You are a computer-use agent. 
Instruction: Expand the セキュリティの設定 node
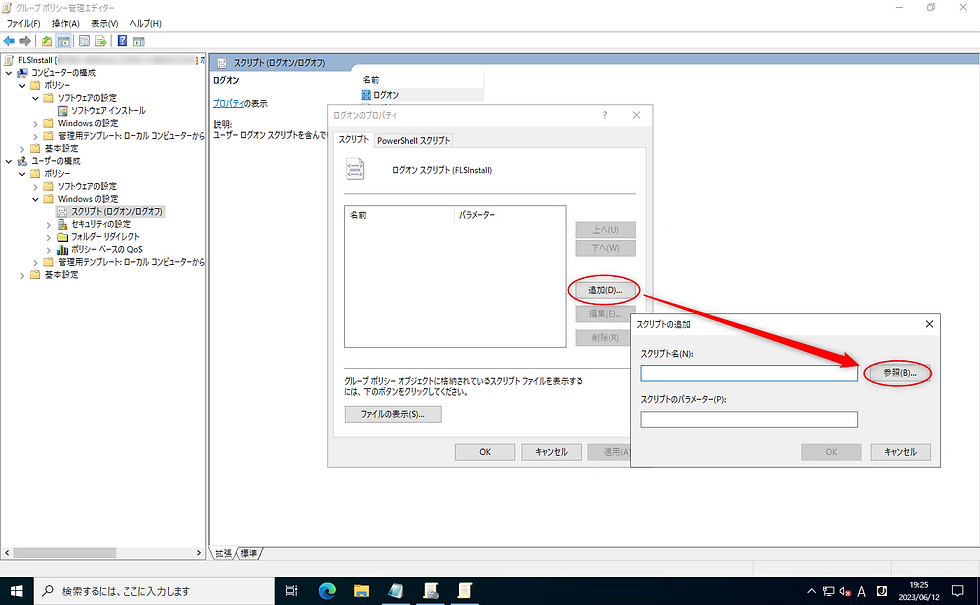coord(49,224)
